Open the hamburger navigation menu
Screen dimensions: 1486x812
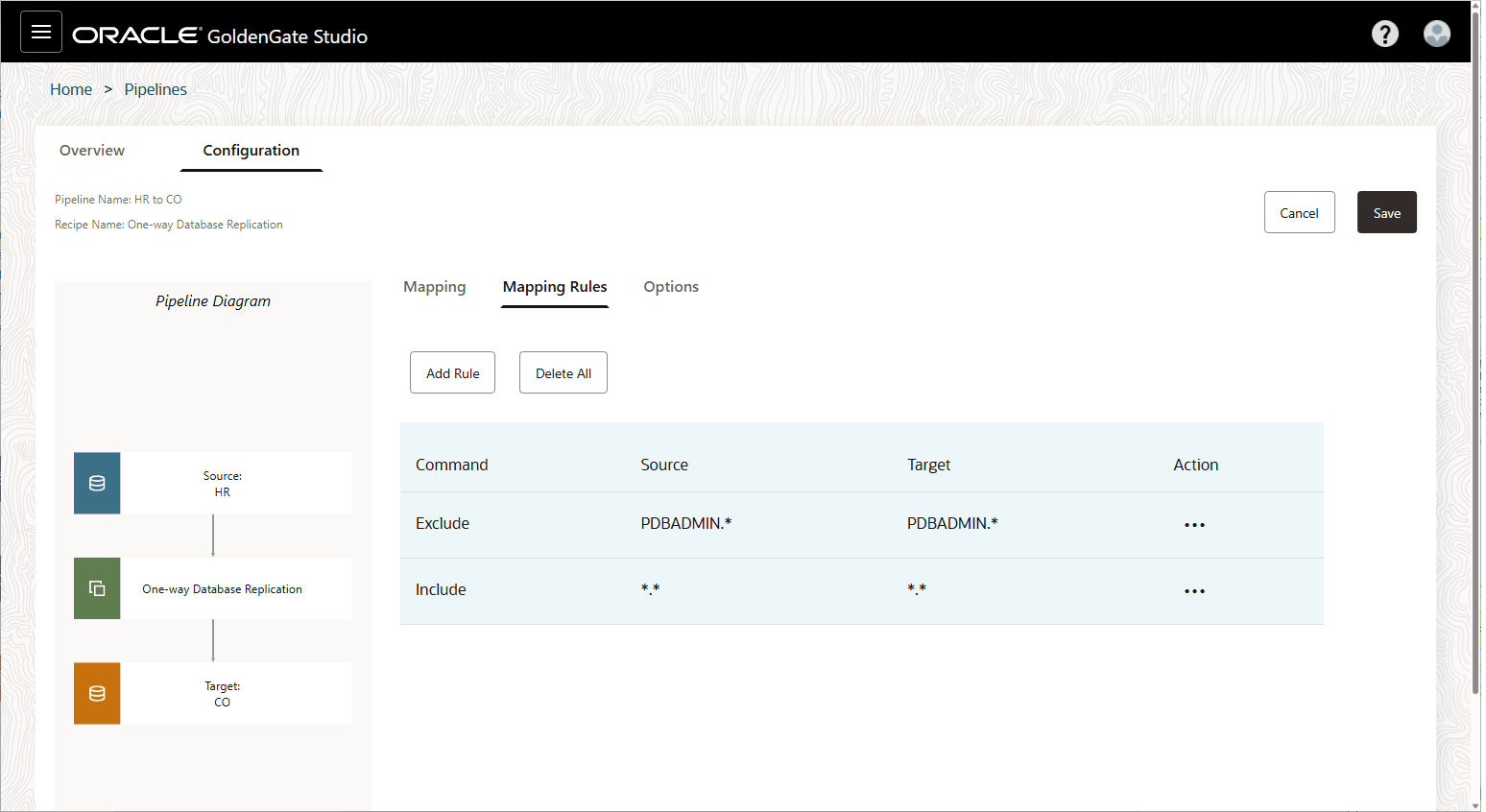click(x=41, y=33)
